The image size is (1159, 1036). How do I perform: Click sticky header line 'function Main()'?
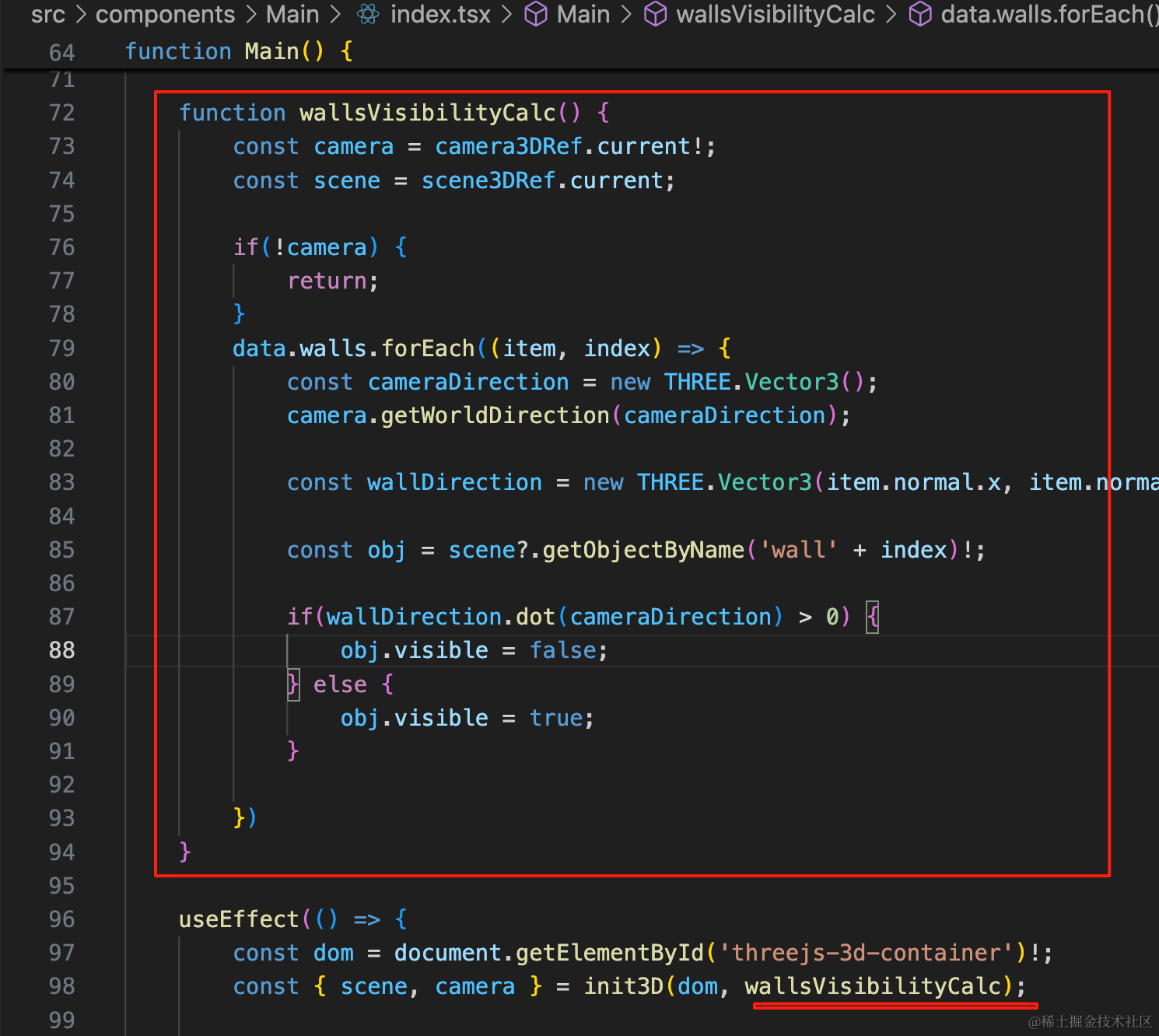click(239, 51)
